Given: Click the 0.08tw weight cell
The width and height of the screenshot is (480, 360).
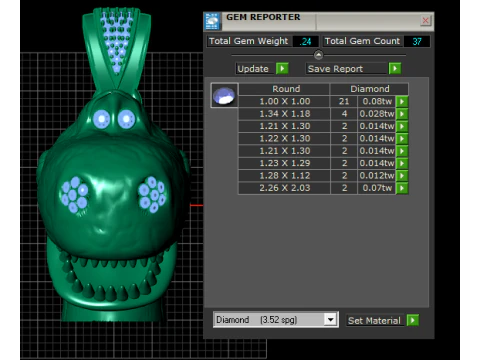Looking at the screenshot, I should pyautogui.click(x=377, y=101).
